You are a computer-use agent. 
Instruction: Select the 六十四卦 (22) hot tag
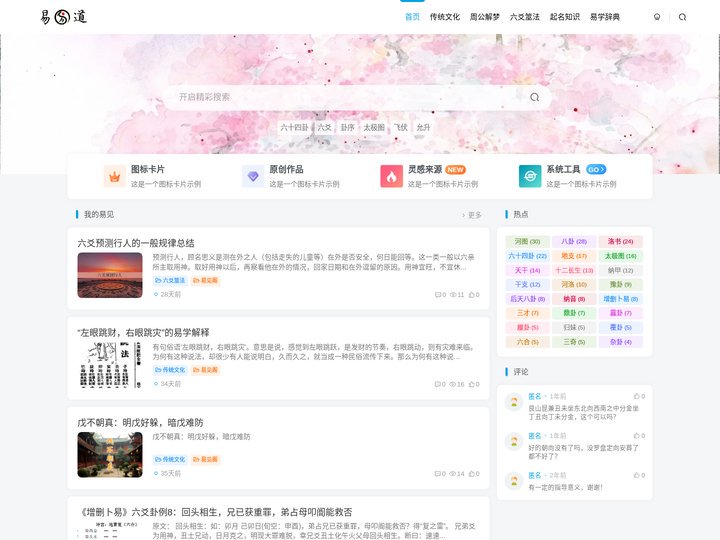[x=527, y=256]
